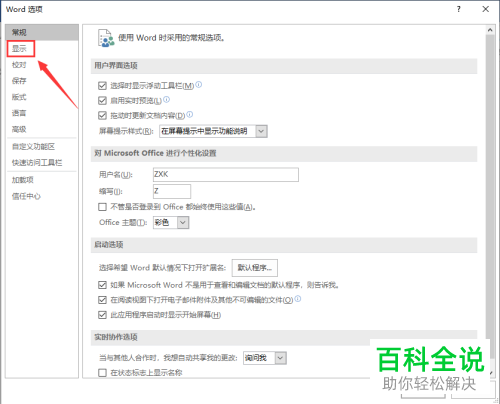Open 自定义功能区 (Customize Ribbon) category

click(x=33, y=146)
